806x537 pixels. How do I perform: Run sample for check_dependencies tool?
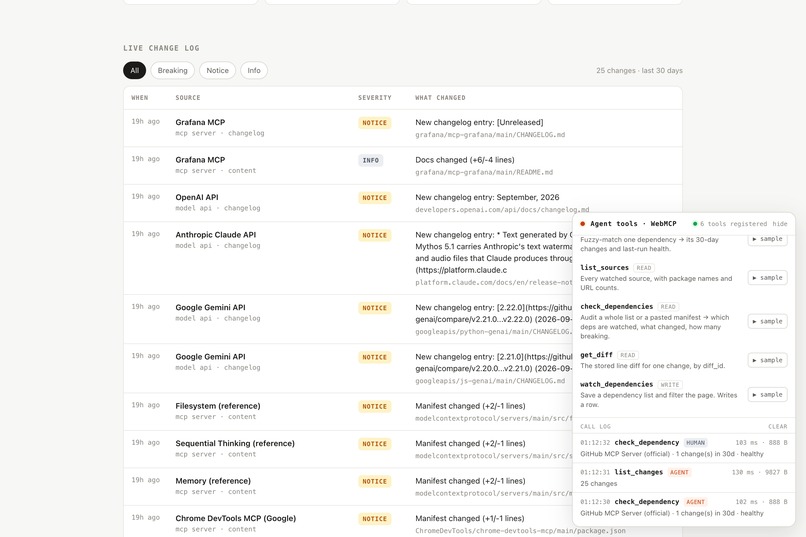(x=767, y=321)
